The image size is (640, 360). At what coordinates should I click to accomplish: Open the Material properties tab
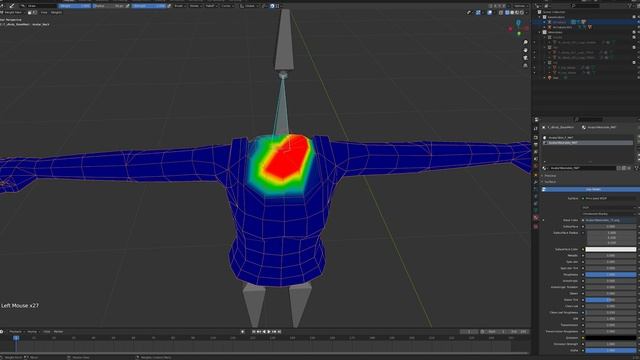[536, 218]
